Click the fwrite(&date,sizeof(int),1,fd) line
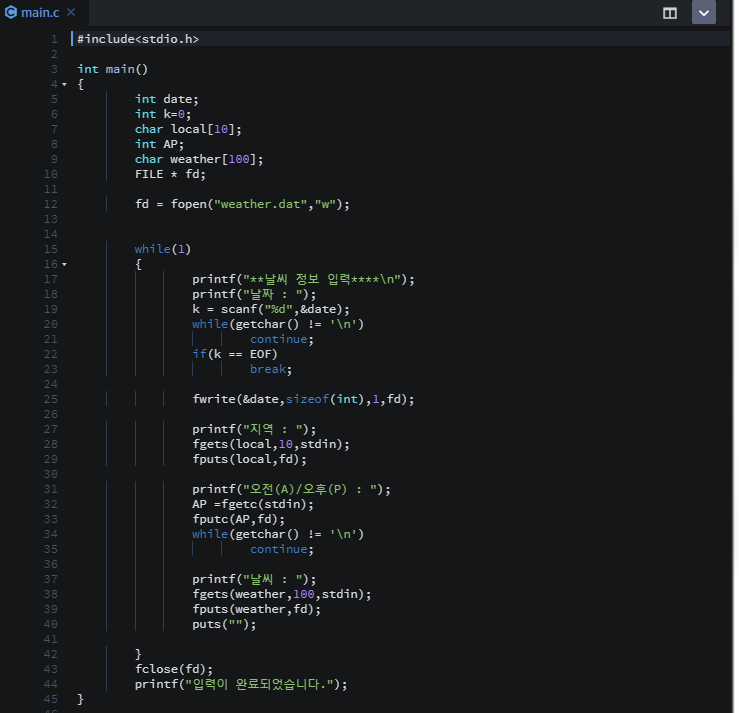This screenshot has width=739, height=713. tap(303, 399)
